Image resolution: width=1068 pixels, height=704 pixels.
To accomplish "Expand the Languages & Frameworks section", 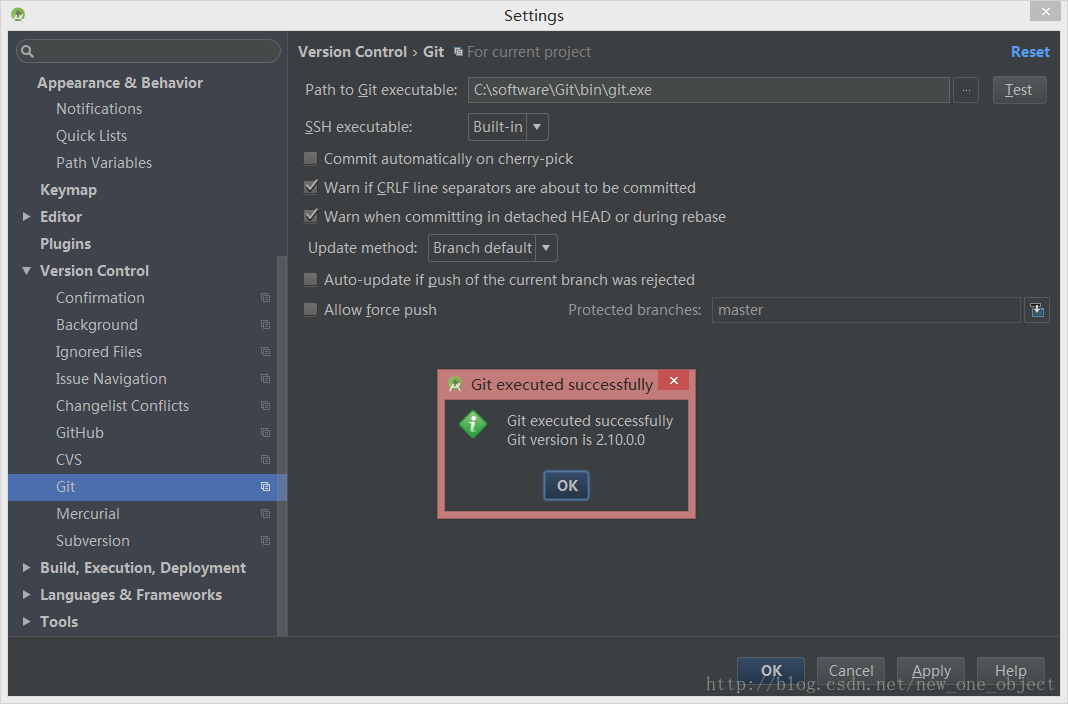I will click(27, 594).
